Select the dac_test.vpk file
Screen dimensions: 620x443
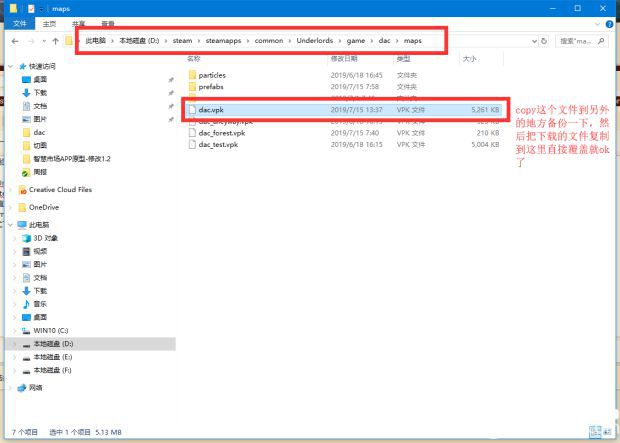click(218, 145)
